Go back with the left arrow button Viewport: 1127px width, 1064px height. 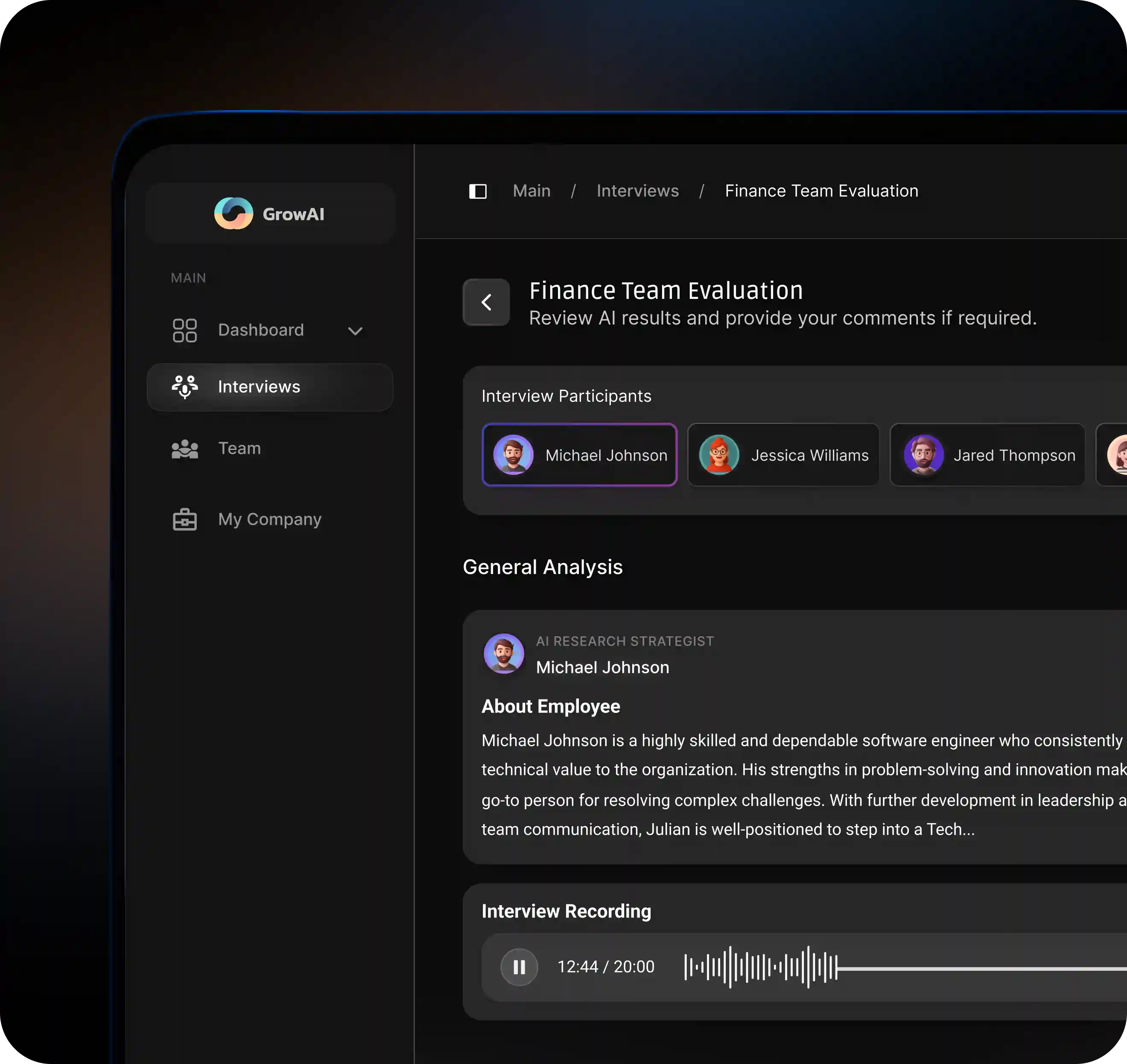pyautogui.click(x=486, y=302)
